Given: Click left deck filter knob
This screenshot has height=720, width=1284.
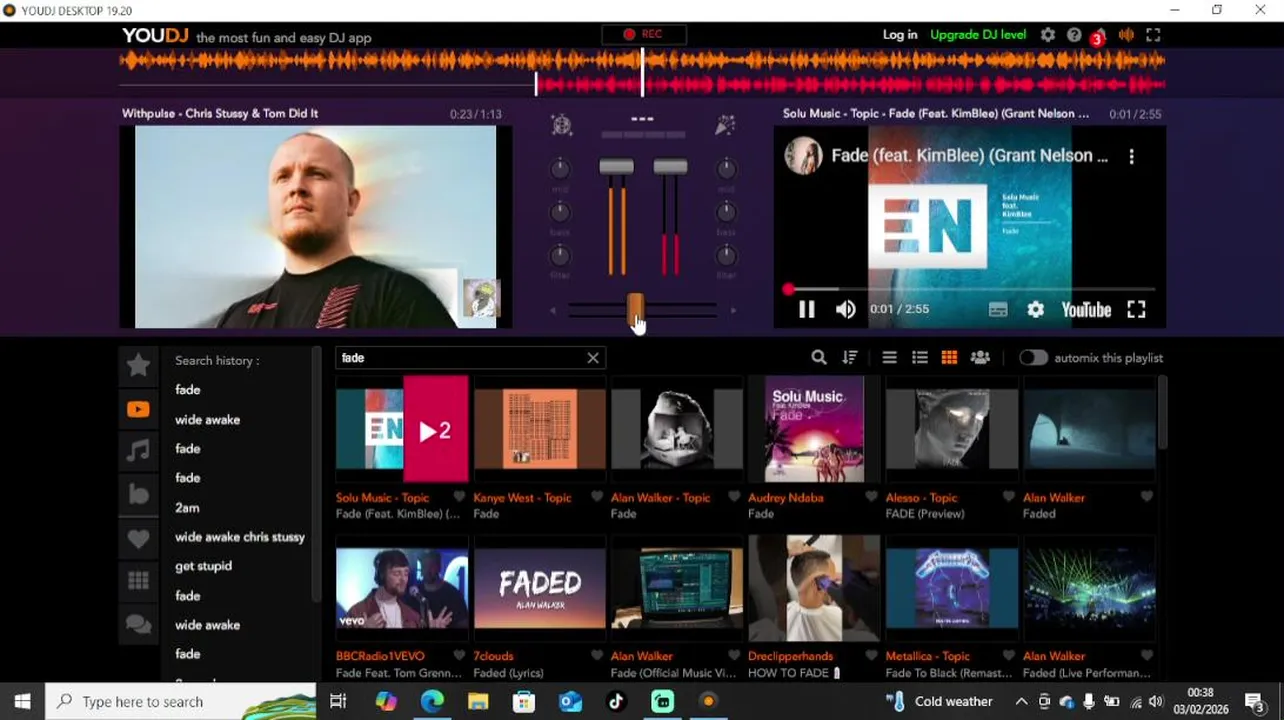Looking at the screenshot, I should (561, 255).
